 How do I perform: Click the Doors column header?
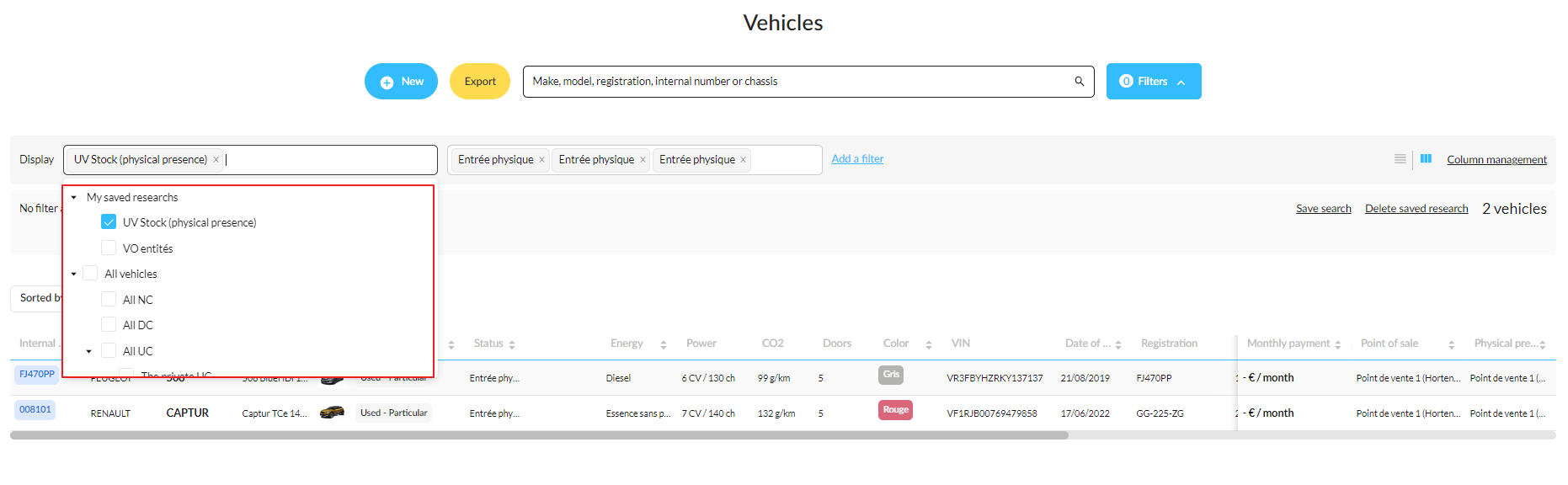(x=837, y=344)
